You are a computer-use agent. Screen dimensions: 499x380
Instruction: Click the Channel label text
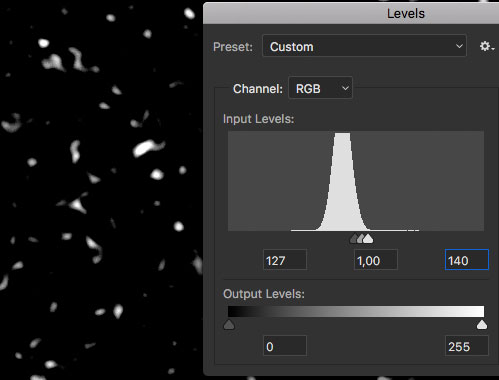258,89
